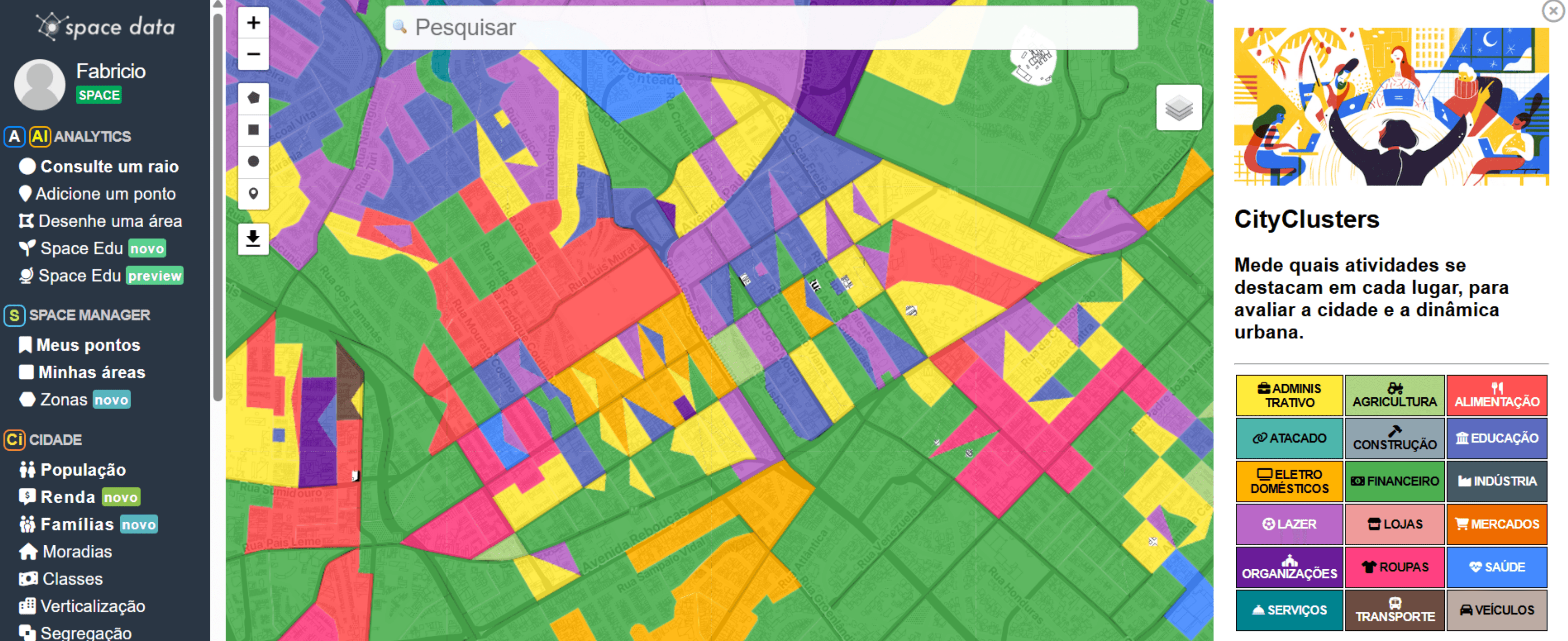Select the circle draw tool
This screenshot has width=1568, height=641.
coord(253,161)
